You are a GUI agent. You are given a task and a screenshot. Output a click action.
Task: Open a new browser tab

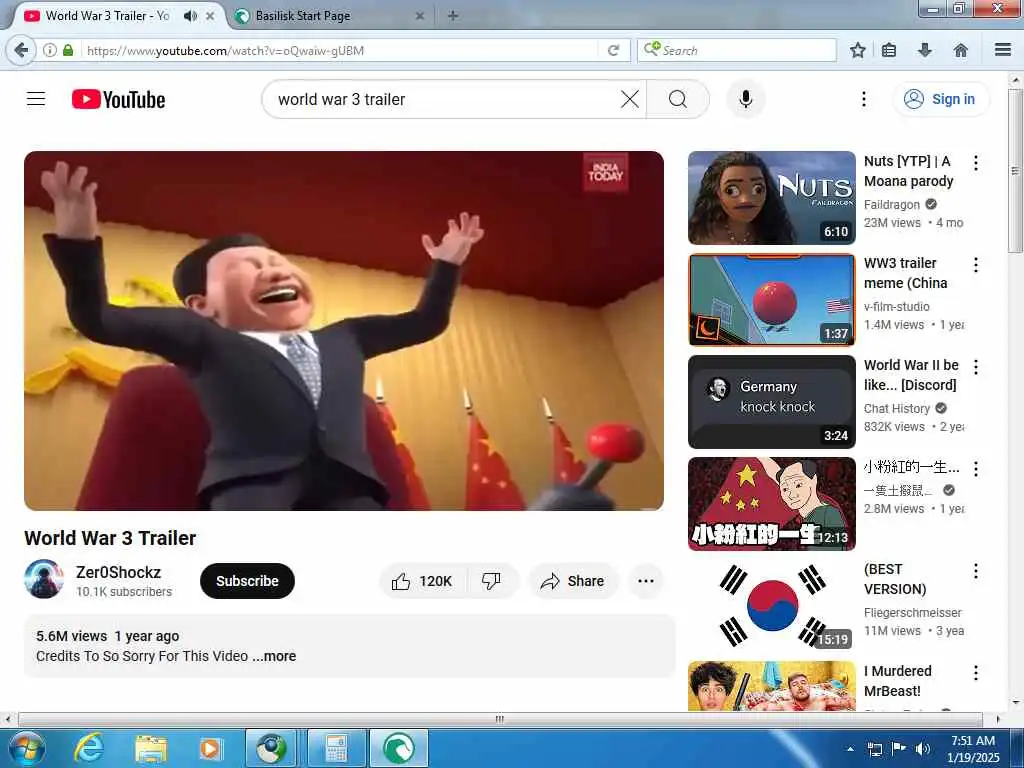[453, 16]
